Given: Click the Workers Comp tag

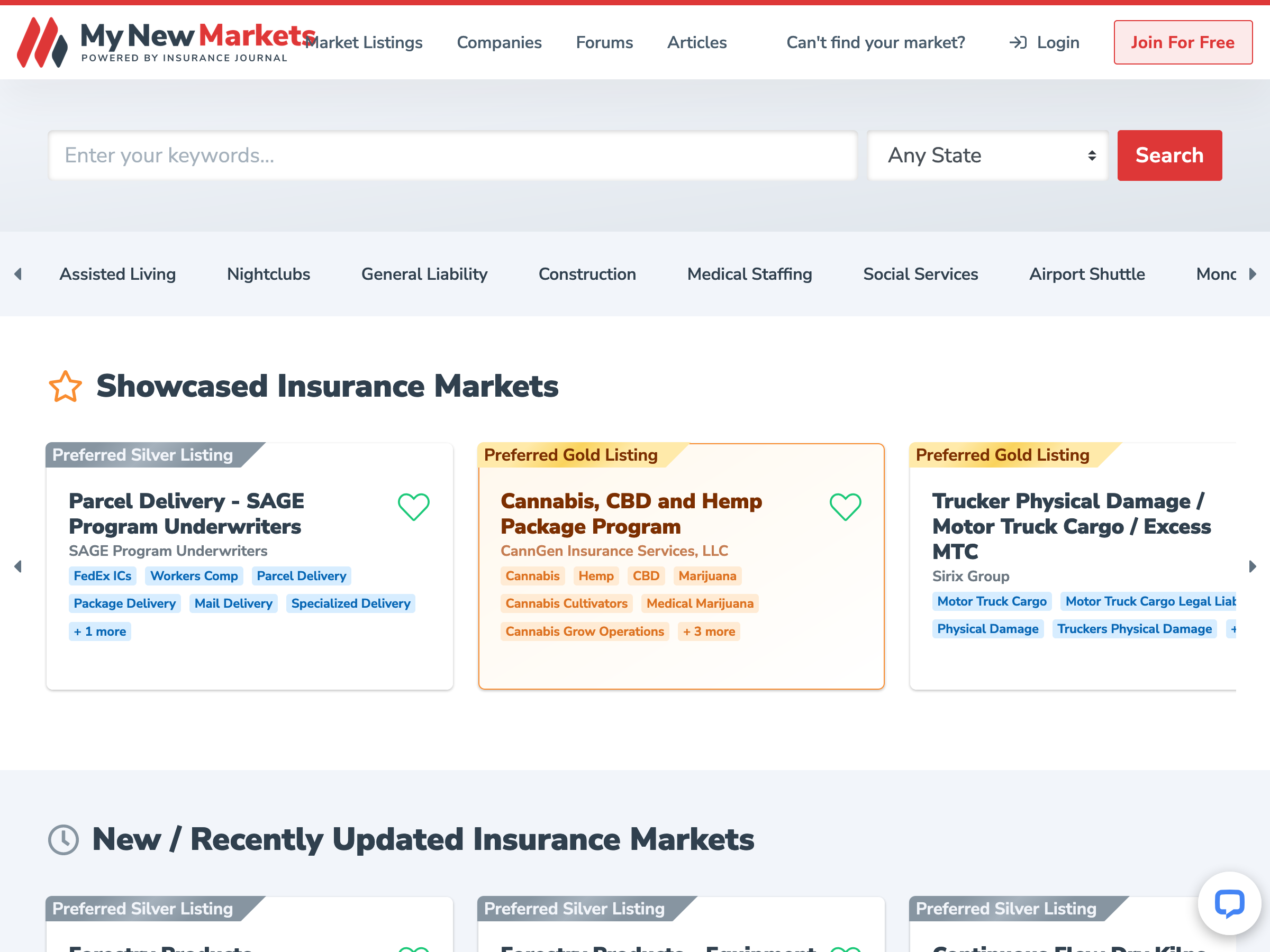Looking at the screenshot, I should pyautogui.click(x=194, y=575).
